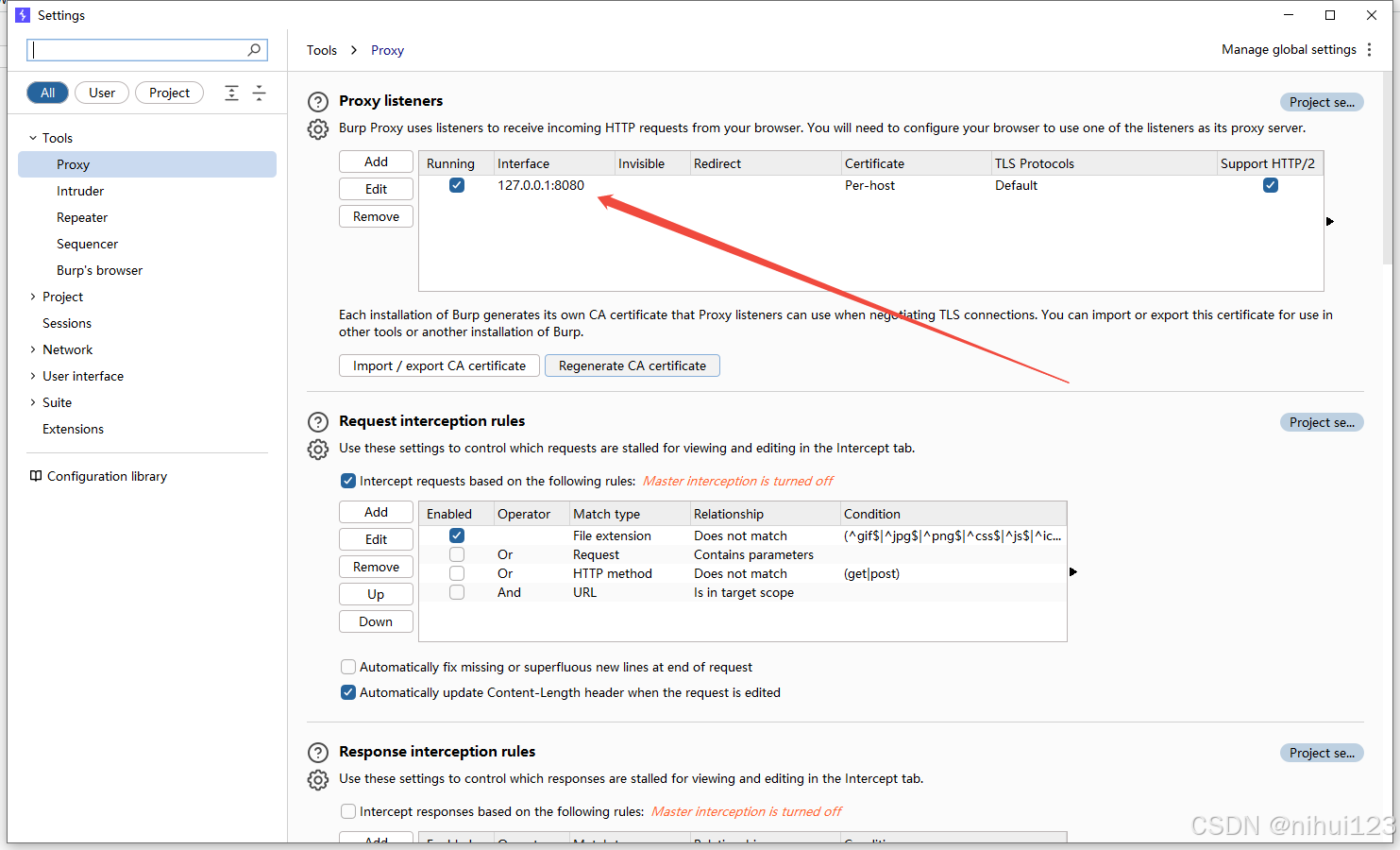Move request rule Down
This screenshot has height=850, width=1400.
pyautogui.click(x=376, y=621)
